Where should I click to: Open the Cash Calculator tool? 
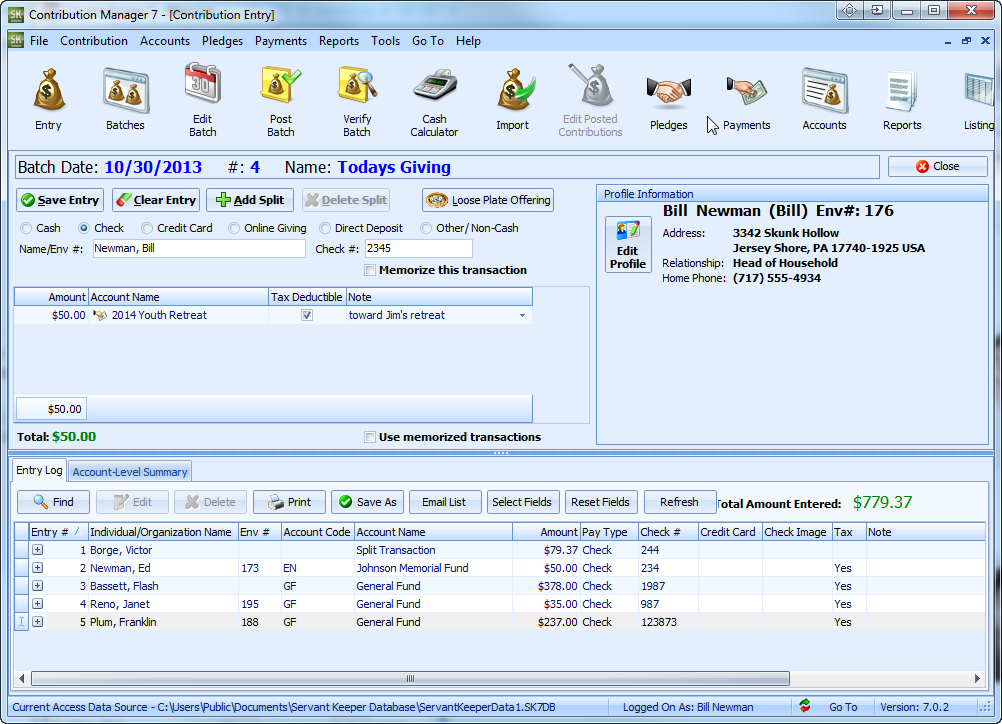pos(435,86)
